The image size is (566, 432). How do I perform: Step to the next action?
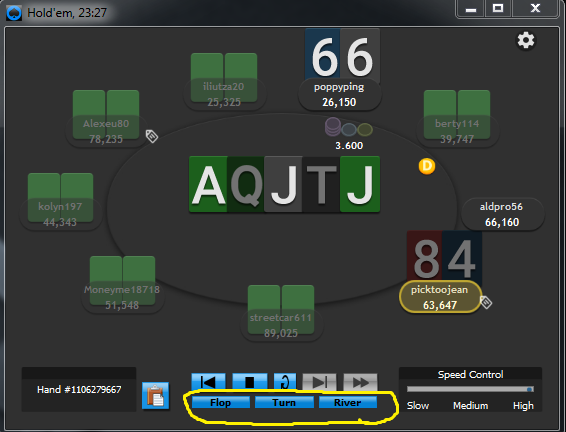[x=319, y=381]
